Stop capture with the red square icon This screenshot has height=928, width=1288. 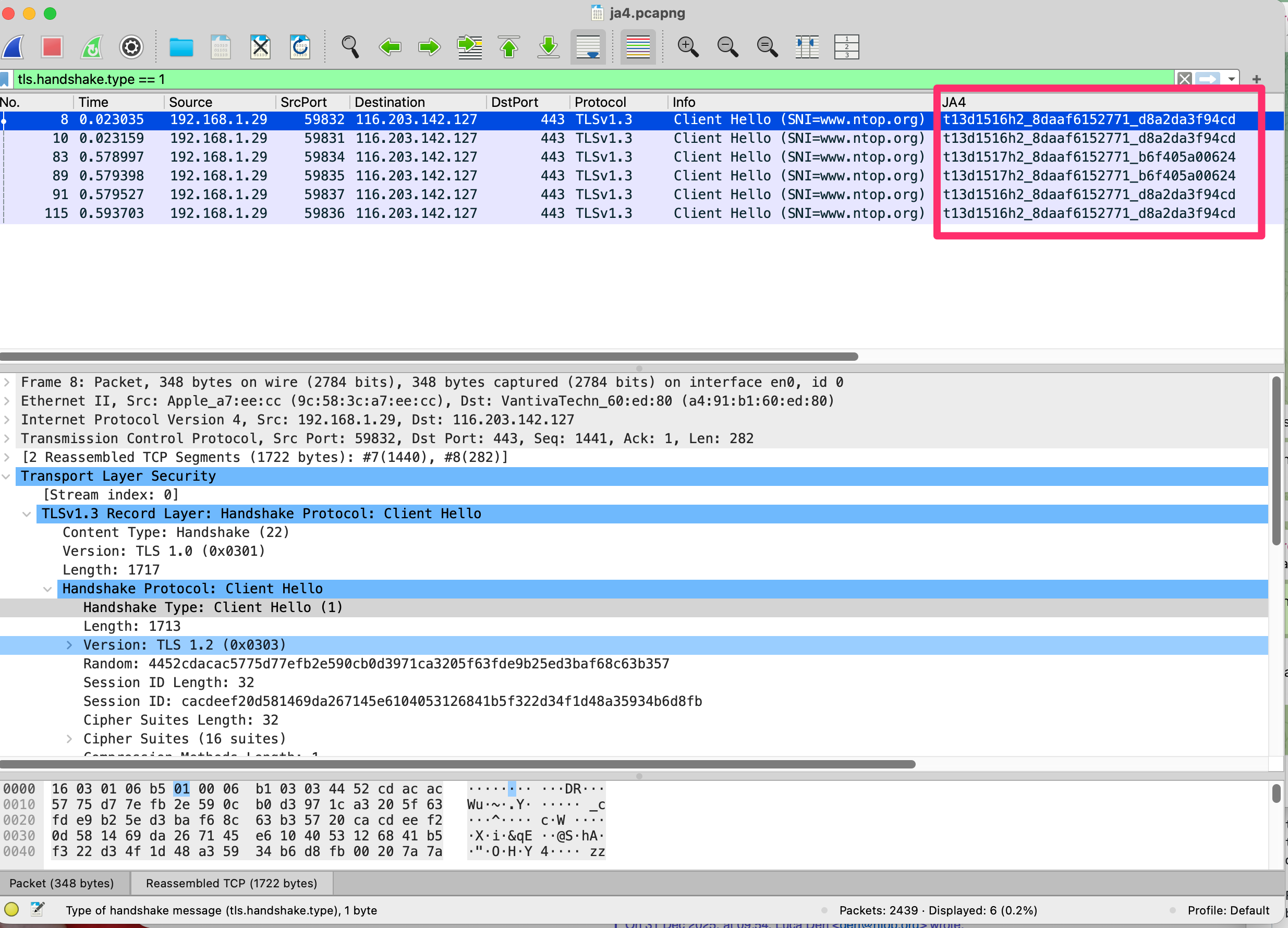52,46
